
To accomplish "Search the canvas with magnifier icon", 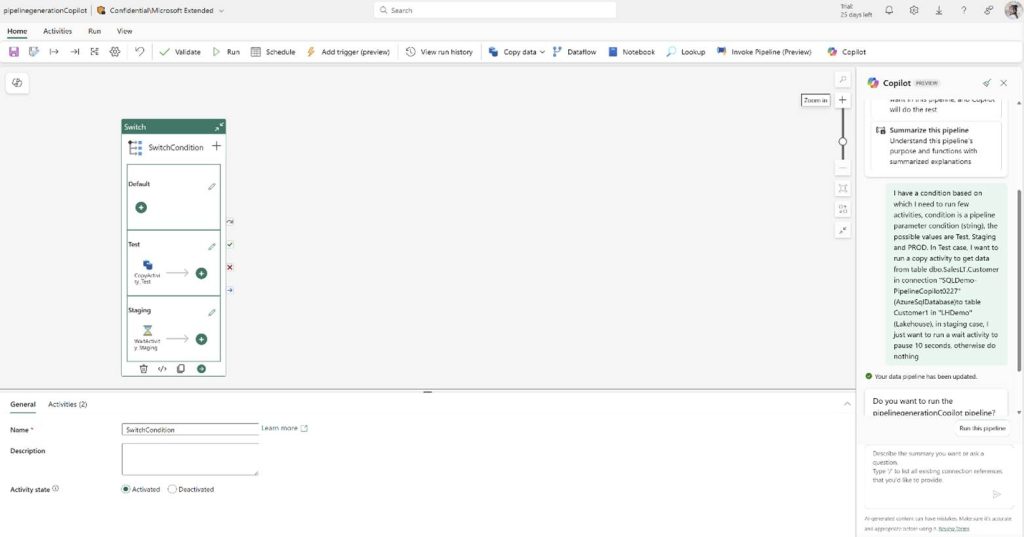I will click(843, 79).
